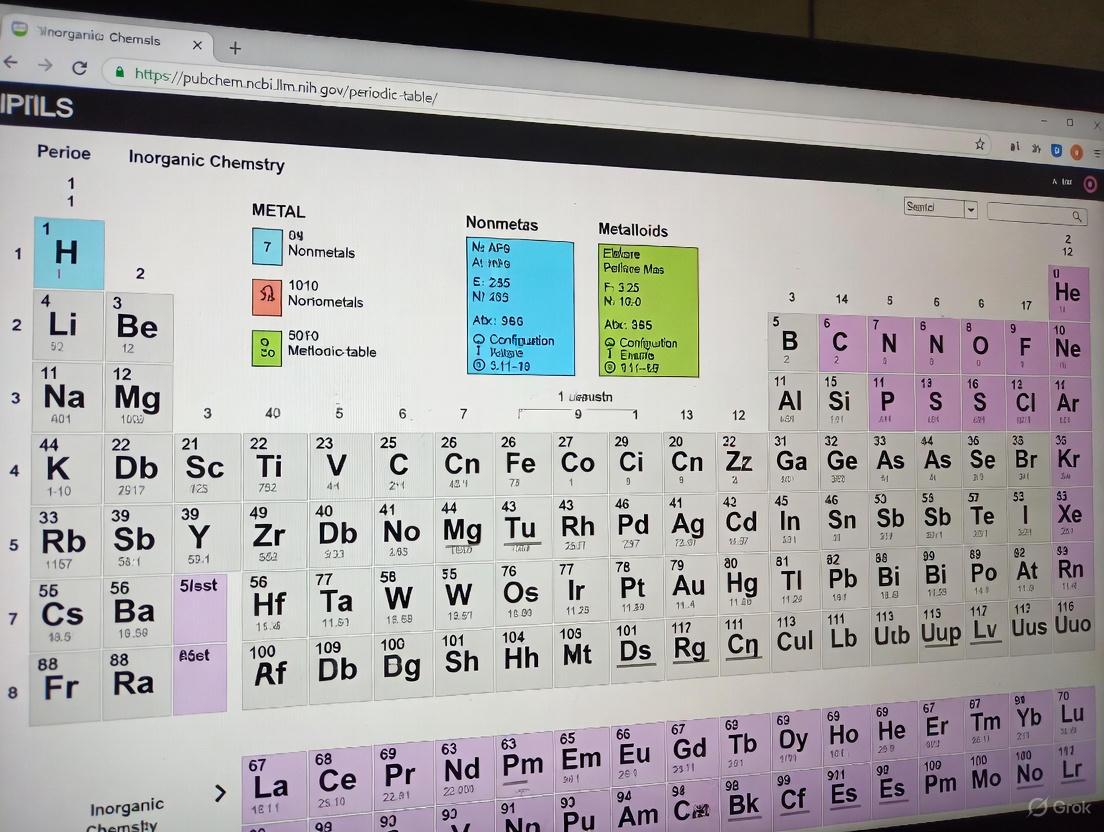Click the blue legend icon beside Nonmetals

[x=267, y=246]
